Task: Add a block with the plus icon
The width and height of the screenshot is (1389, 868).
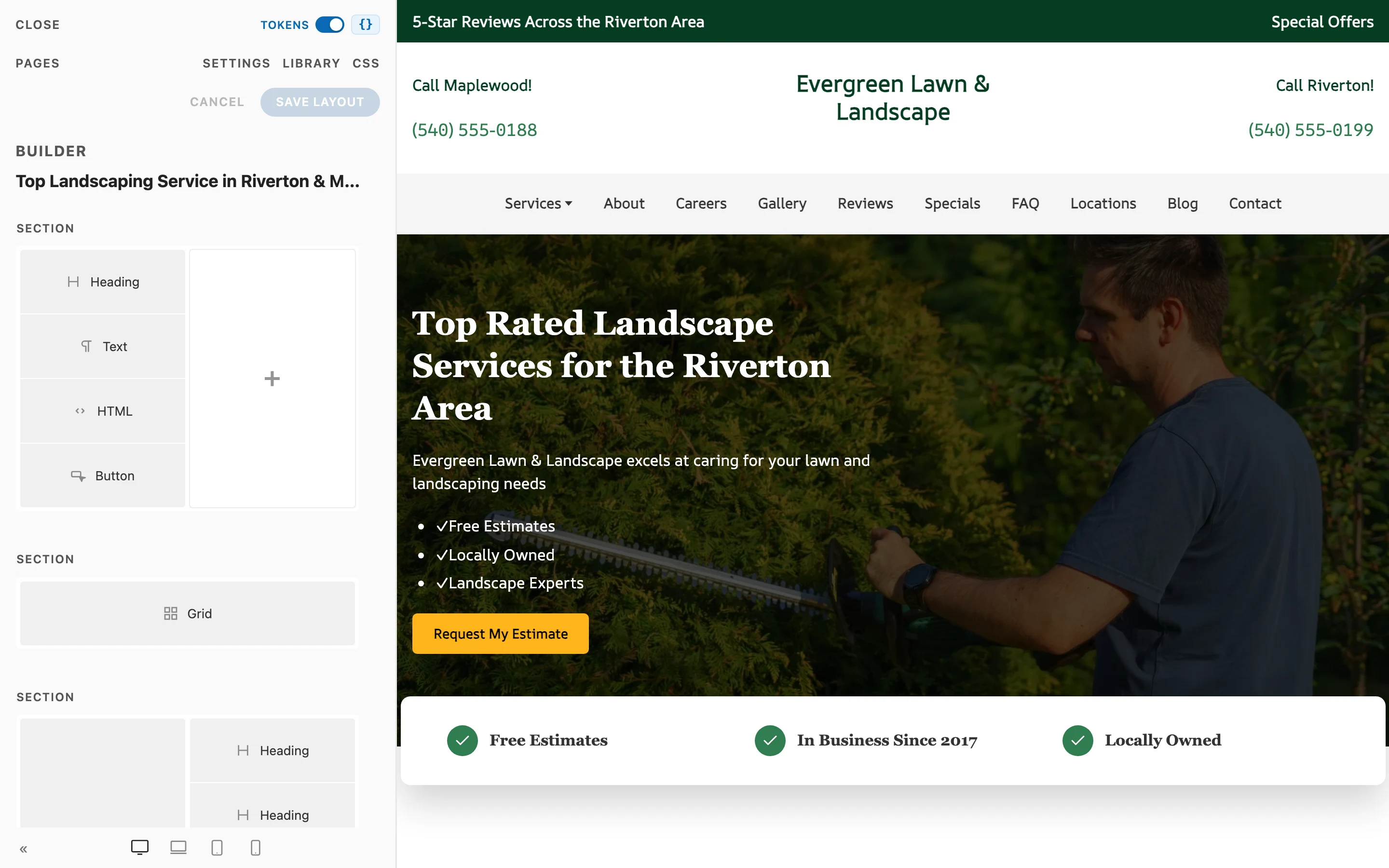Action: click(272, 379)
